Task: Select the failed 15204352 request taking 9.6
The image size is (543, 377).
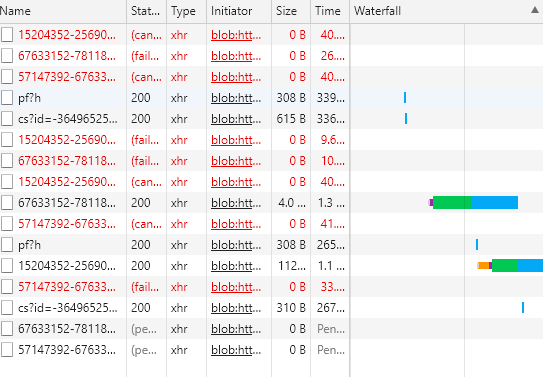Action: [x=67, y=140]
